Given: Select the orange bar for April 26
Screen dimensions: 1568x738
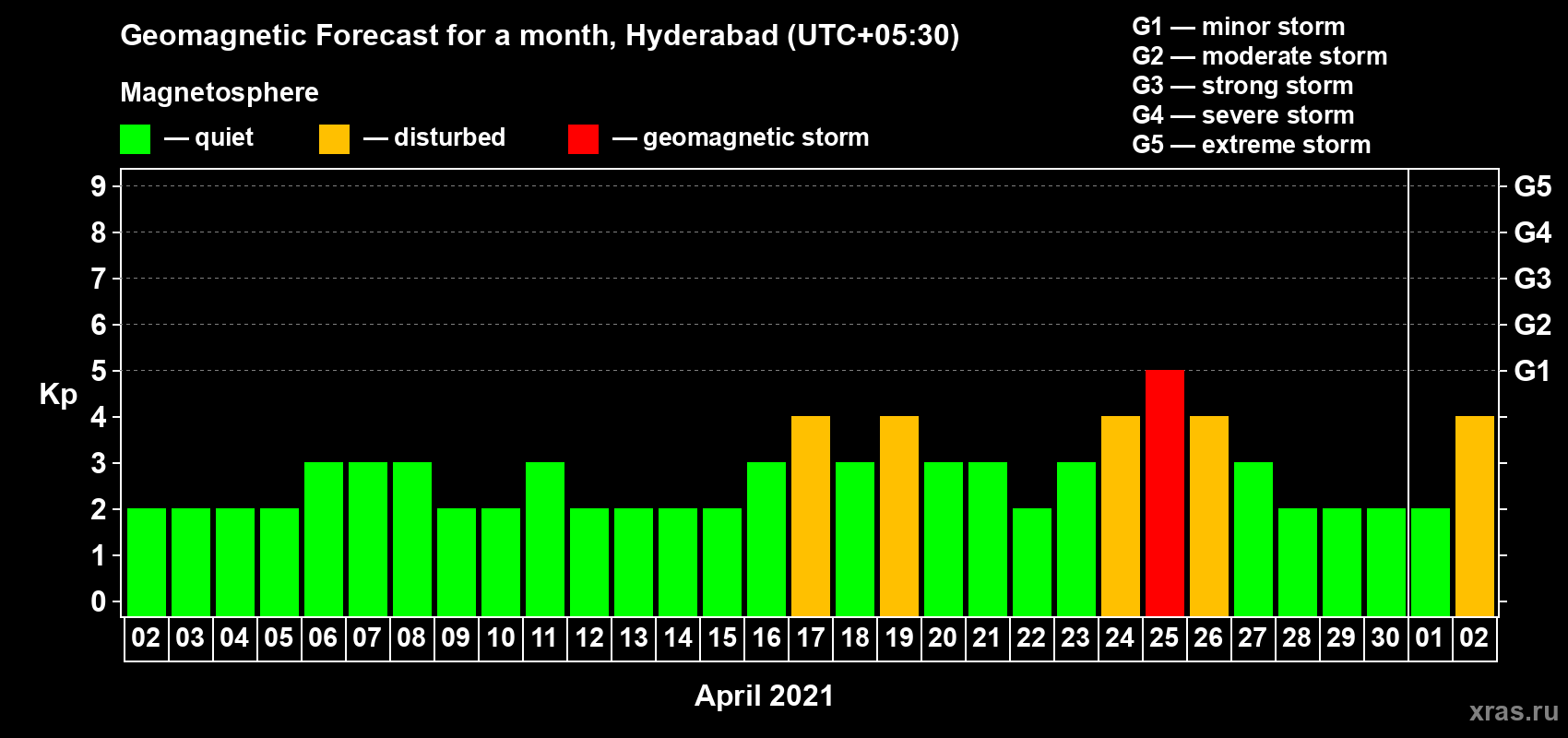Looking at the screenshot, I should tap(1209, 516).
